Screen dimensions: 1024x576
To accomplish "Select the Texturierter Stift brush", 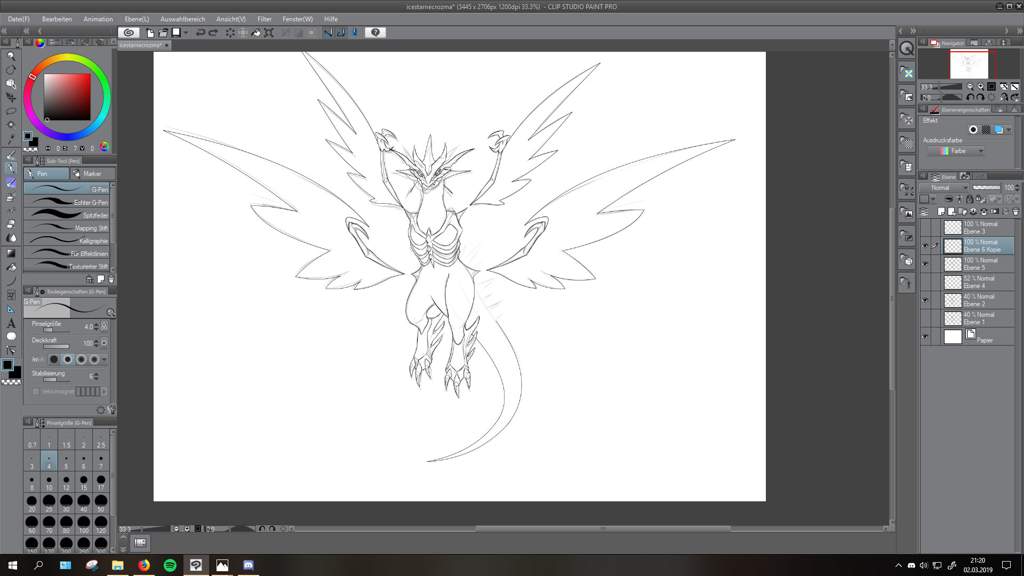I will click(67, 266).
